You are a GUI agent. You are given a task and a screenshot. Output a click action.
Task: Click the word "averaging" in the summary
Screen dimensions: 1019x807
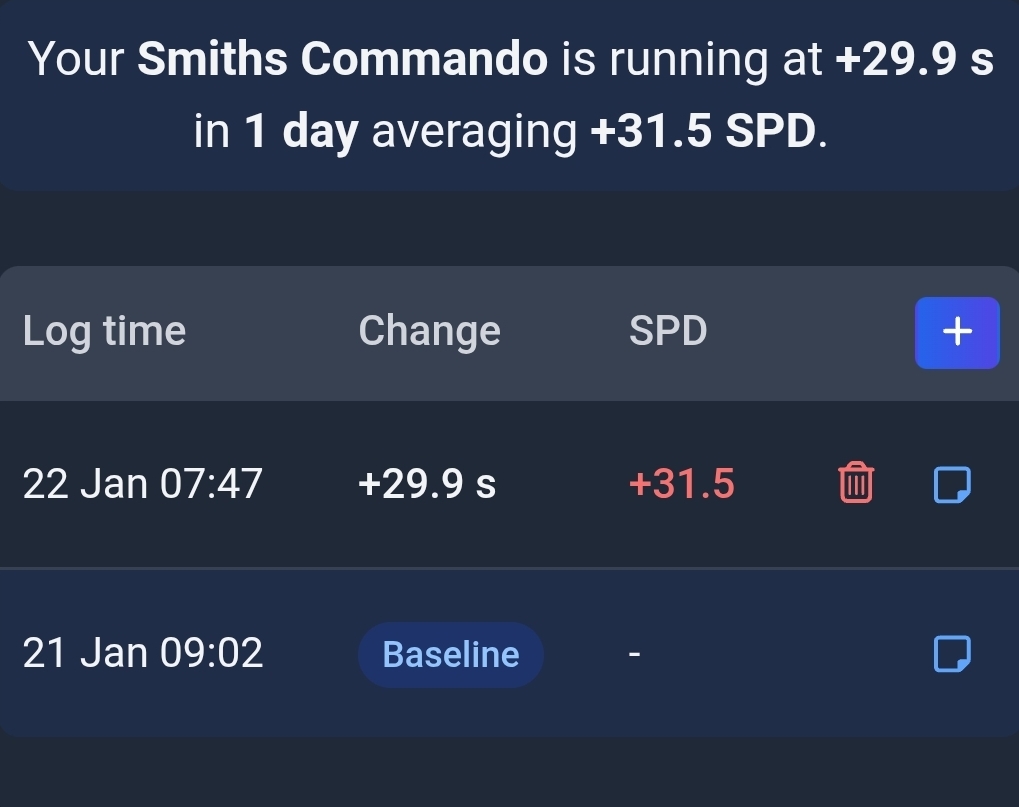(475, 132)
